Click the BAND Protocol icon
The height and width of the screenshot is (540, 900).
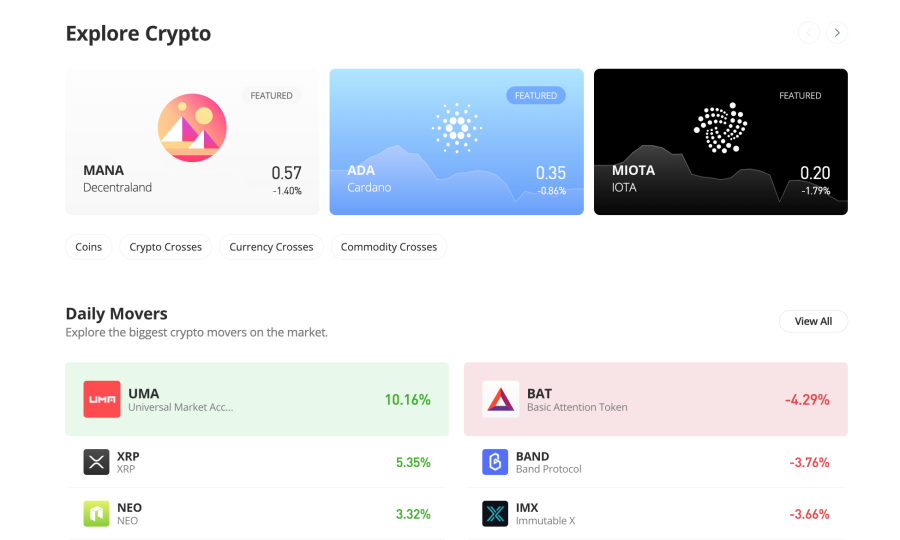tap(495, 462)
